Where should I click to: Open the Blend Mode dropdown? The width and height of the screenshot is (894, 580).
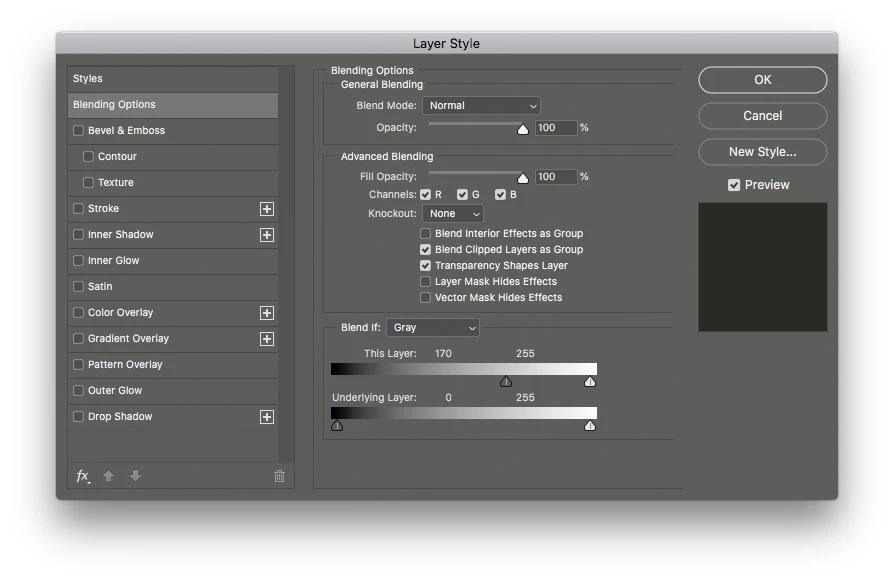481,106
